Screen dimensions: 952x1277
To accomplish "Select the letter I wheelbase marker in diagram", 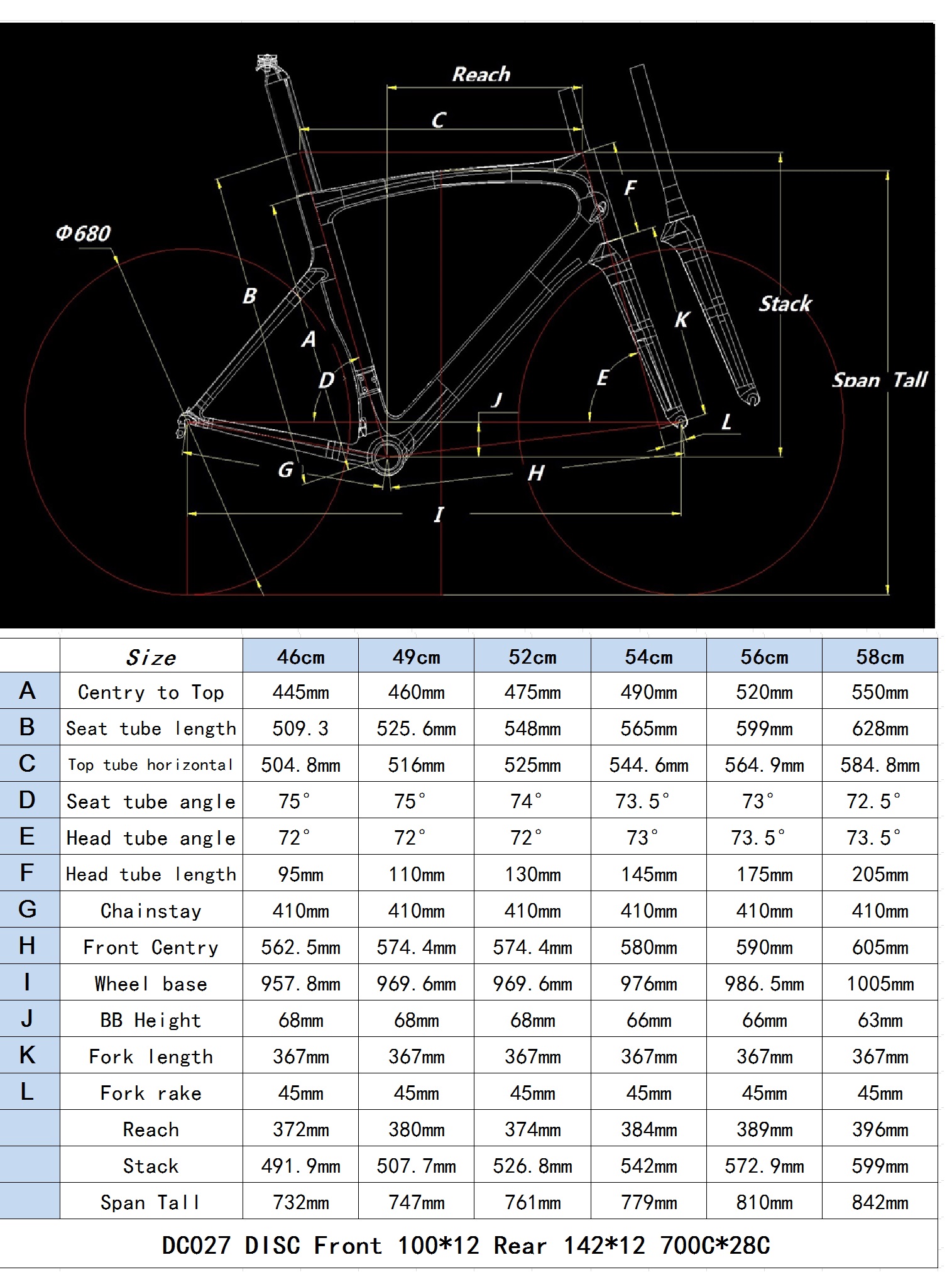I will 439,514.
